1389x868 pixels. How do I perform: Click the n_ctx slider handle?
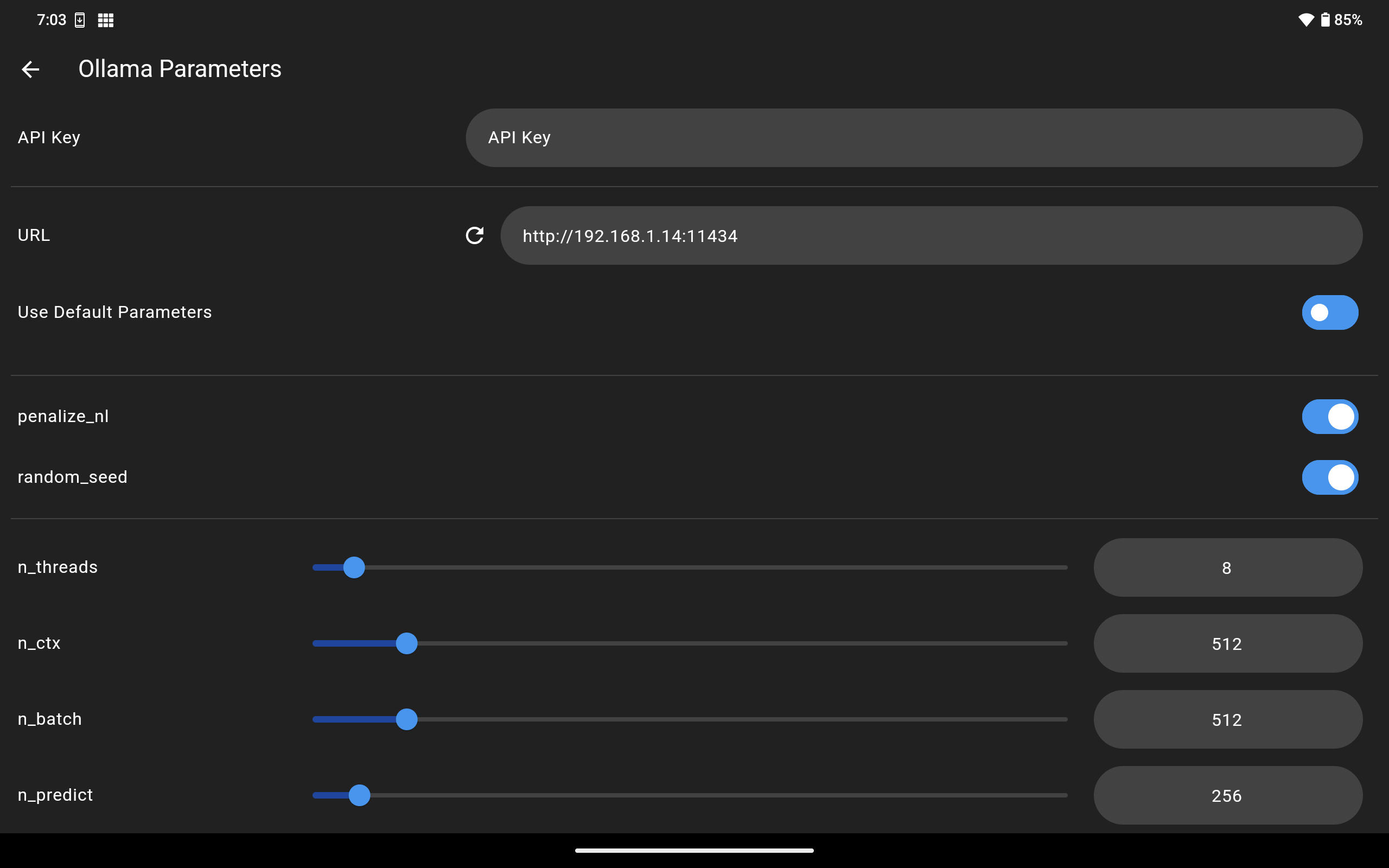coord(406,643)
